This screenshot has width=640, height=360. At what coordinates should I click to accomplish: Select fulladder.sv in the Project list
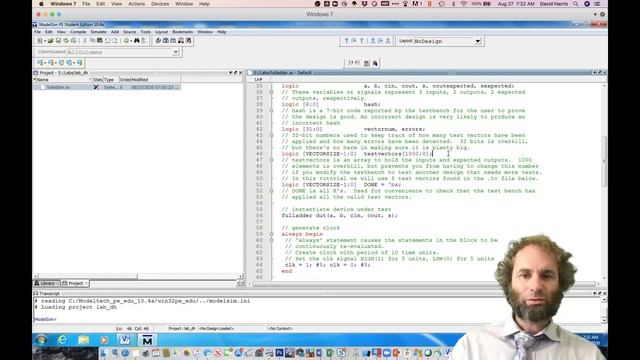[58, 87]
